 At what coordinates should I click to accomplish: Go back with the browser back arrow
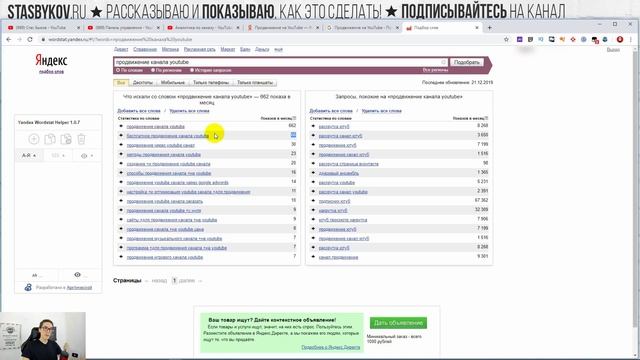(x=9, y=40)
